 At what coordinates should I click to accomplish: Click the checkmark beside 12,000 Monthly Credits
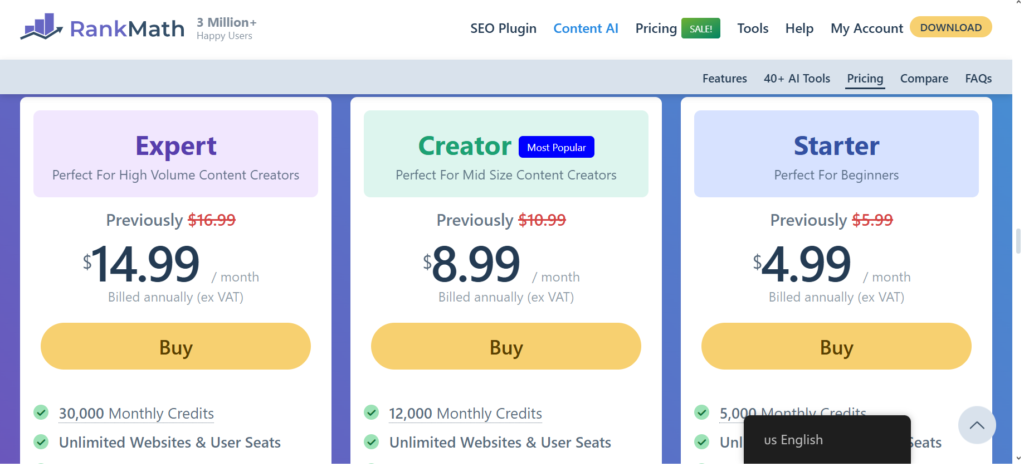[372, 412]
